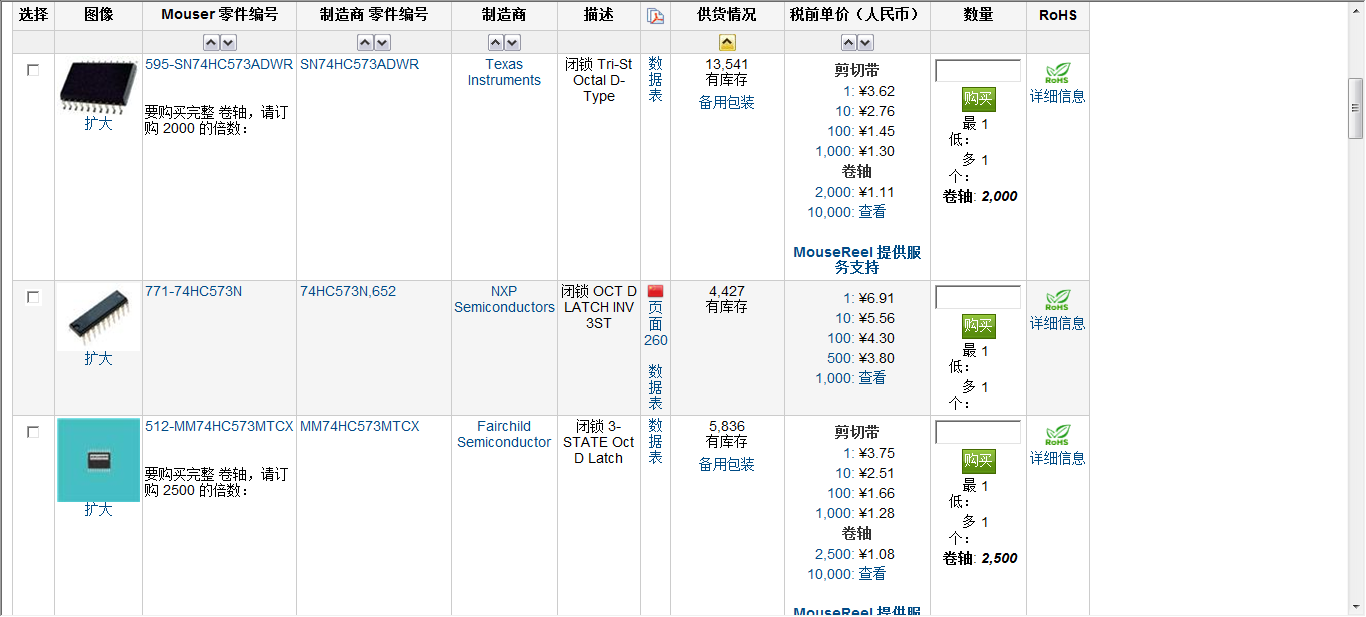This screenshot has width=1366, height=617.
Task: Click 查看 for 1,000 quantity in NXP row
Action: pos(872,378)
